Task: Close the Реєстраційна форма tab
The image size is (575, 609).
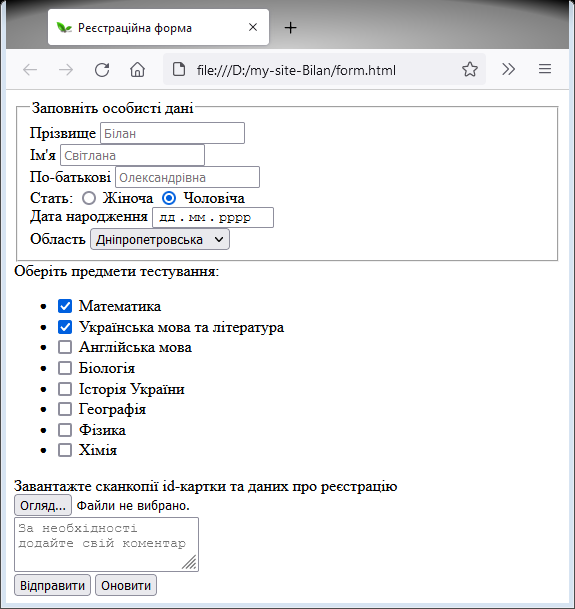Action: 253,27
